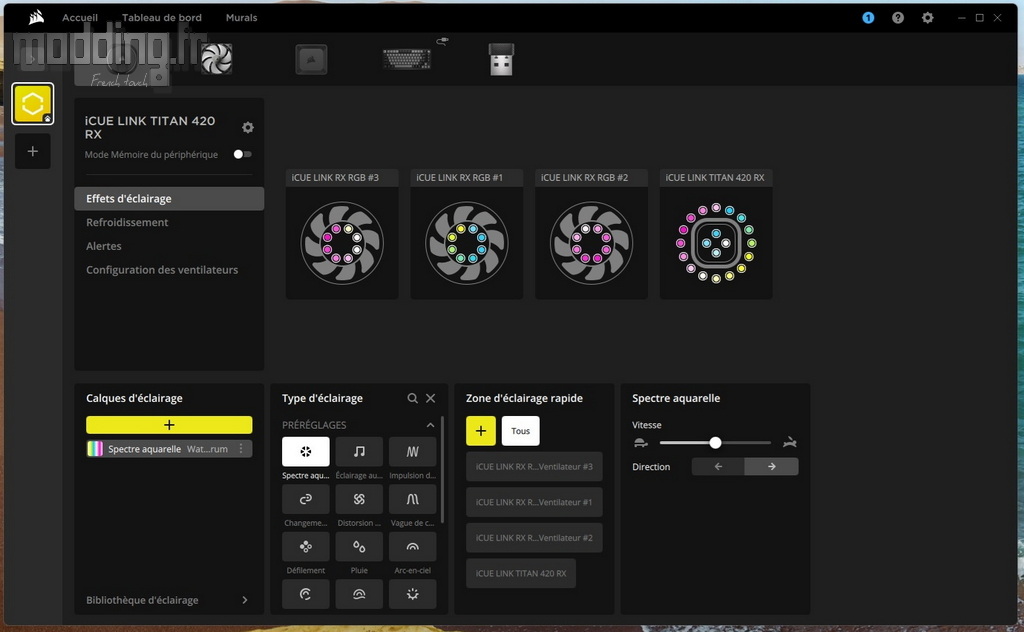Select the iCUE LINK RX RGB #1 fan preview

point(467,234)
